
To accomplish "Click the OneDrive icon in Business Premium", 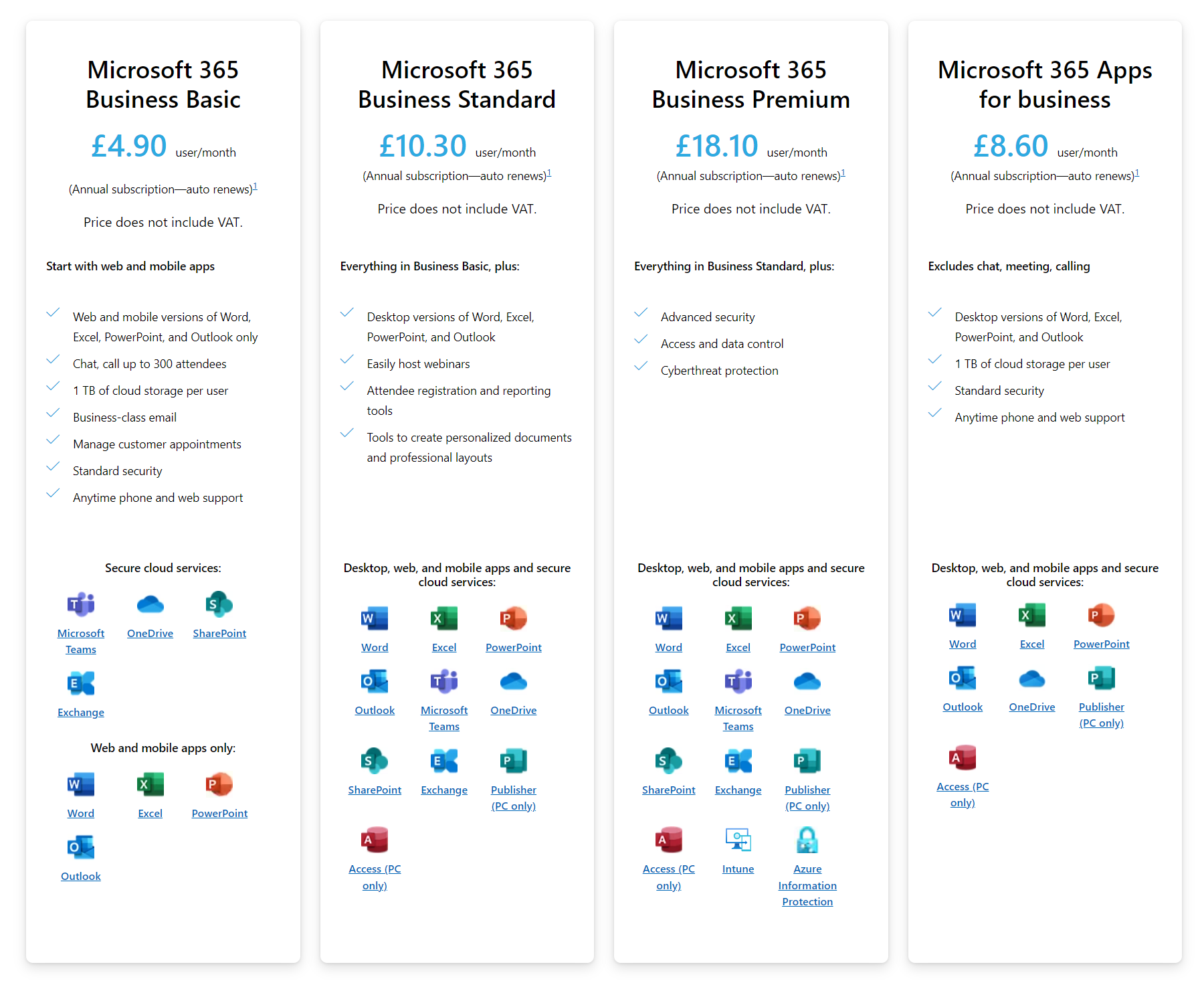I will coord(807,682).
